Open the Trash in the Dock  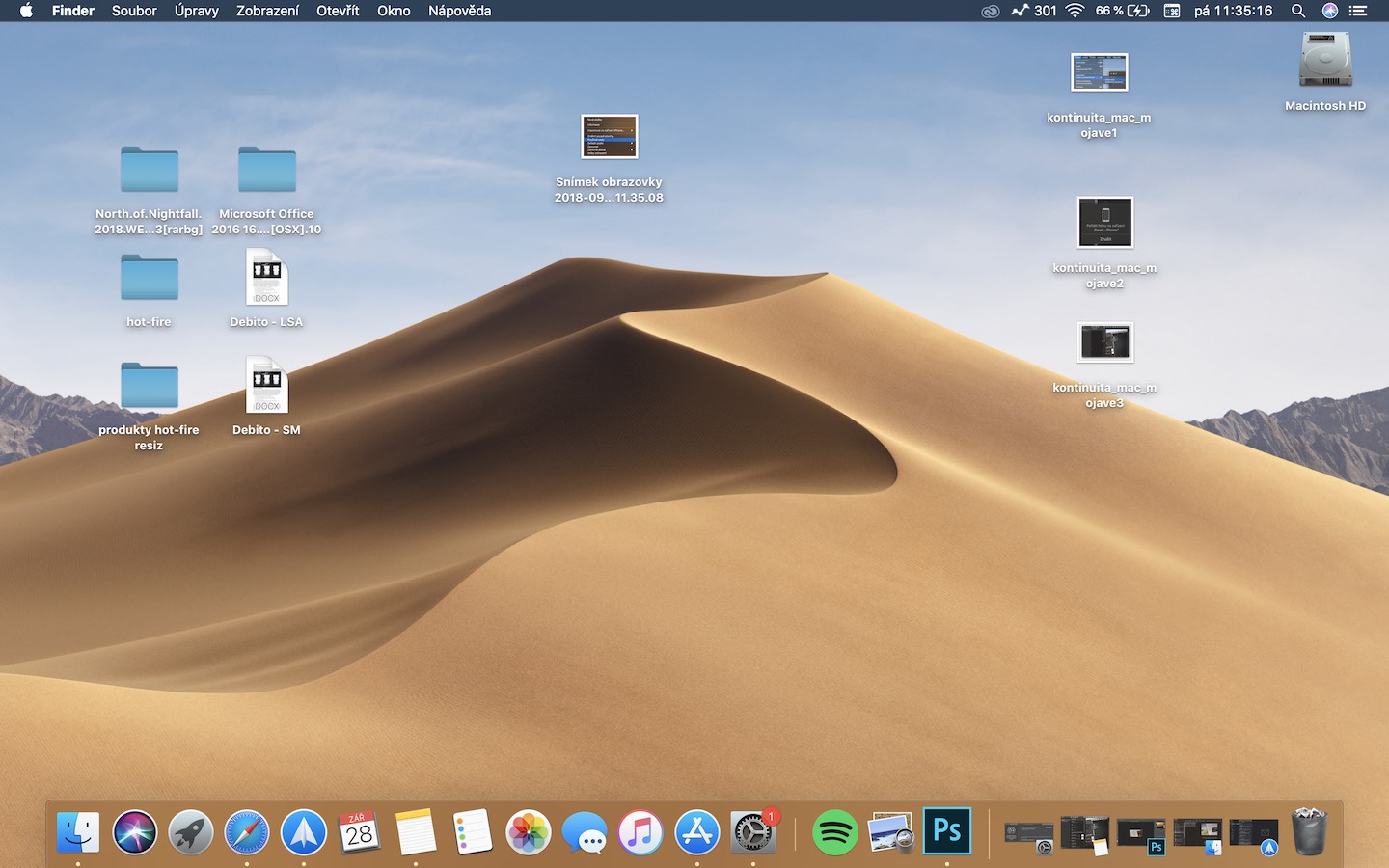coord(1309,831)
